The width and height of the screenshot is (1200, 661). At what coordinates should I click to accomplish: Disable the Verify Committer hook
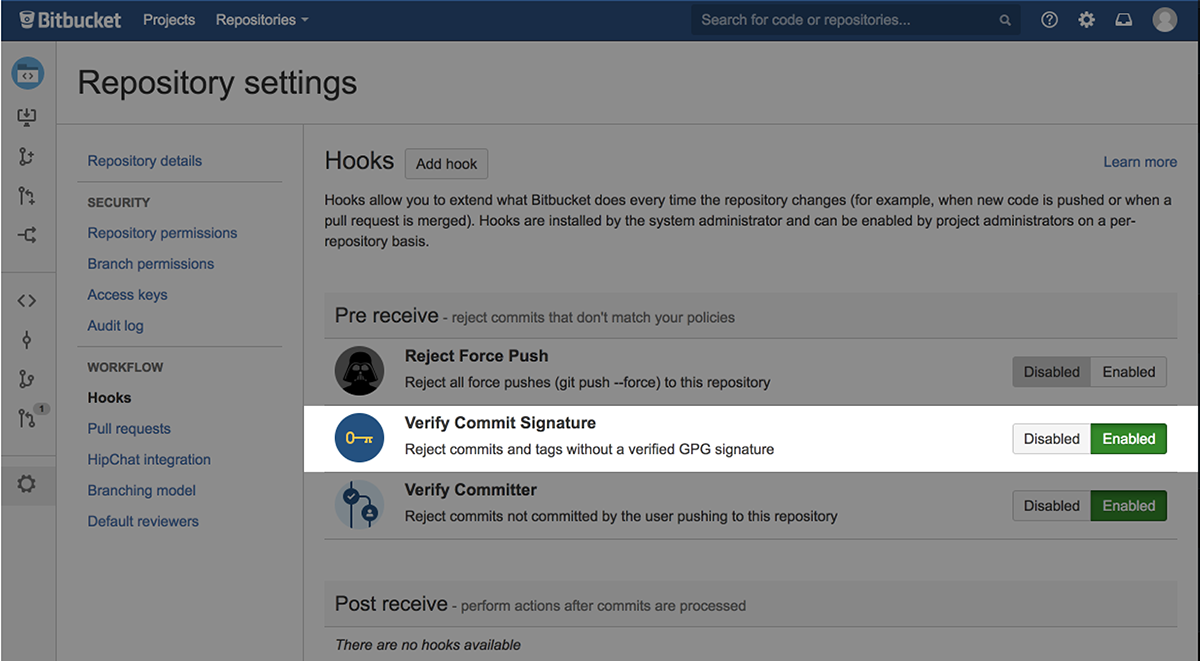click(1051, 505)
